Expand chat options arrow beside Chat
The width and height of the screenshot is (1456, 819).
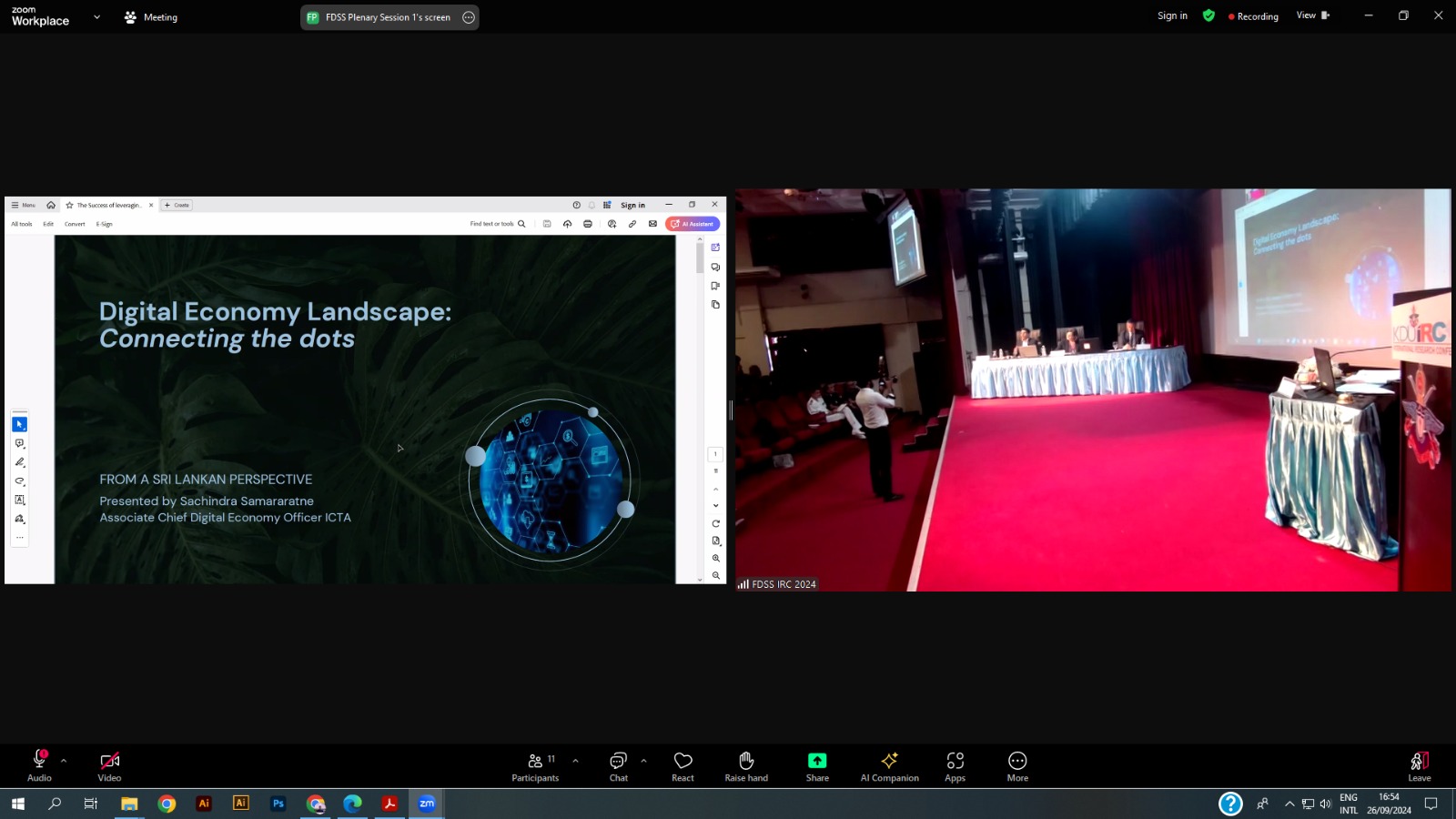click(643, 761)
